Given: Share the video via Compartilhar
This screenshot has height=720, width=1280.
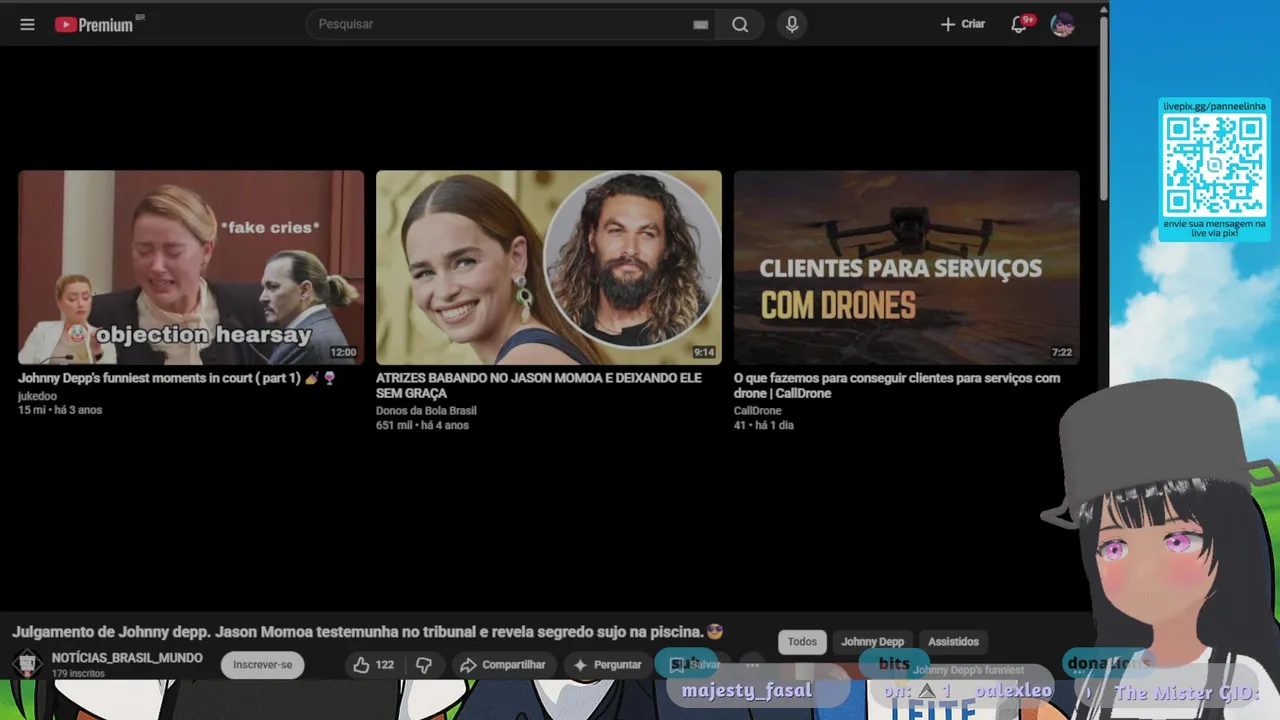Looking at the screenshot, I should (x=503, y=665).
